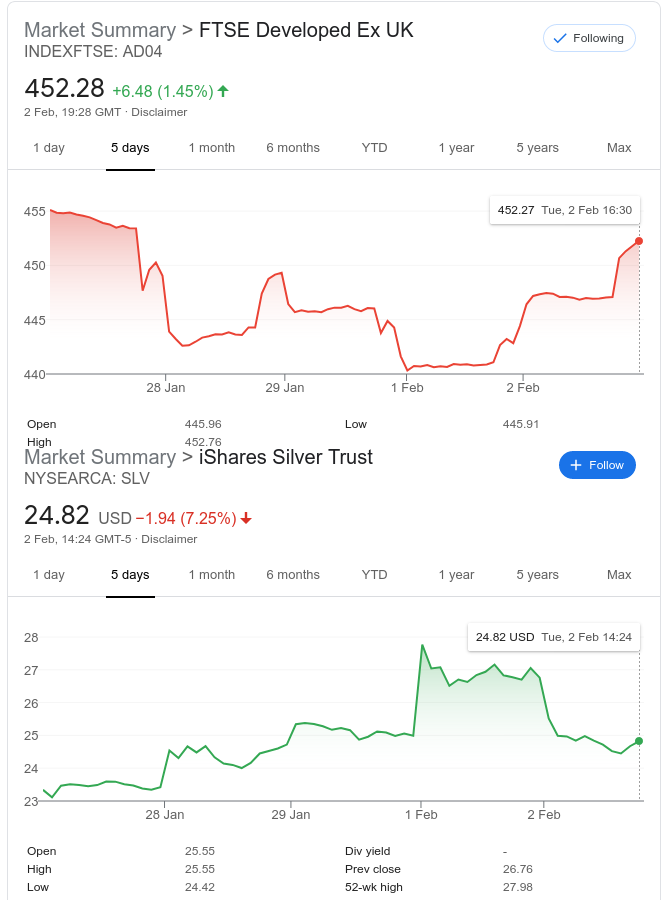Select the 1 day tab on FTSE chart
This screenshot has height=900, width=668.
48,148
